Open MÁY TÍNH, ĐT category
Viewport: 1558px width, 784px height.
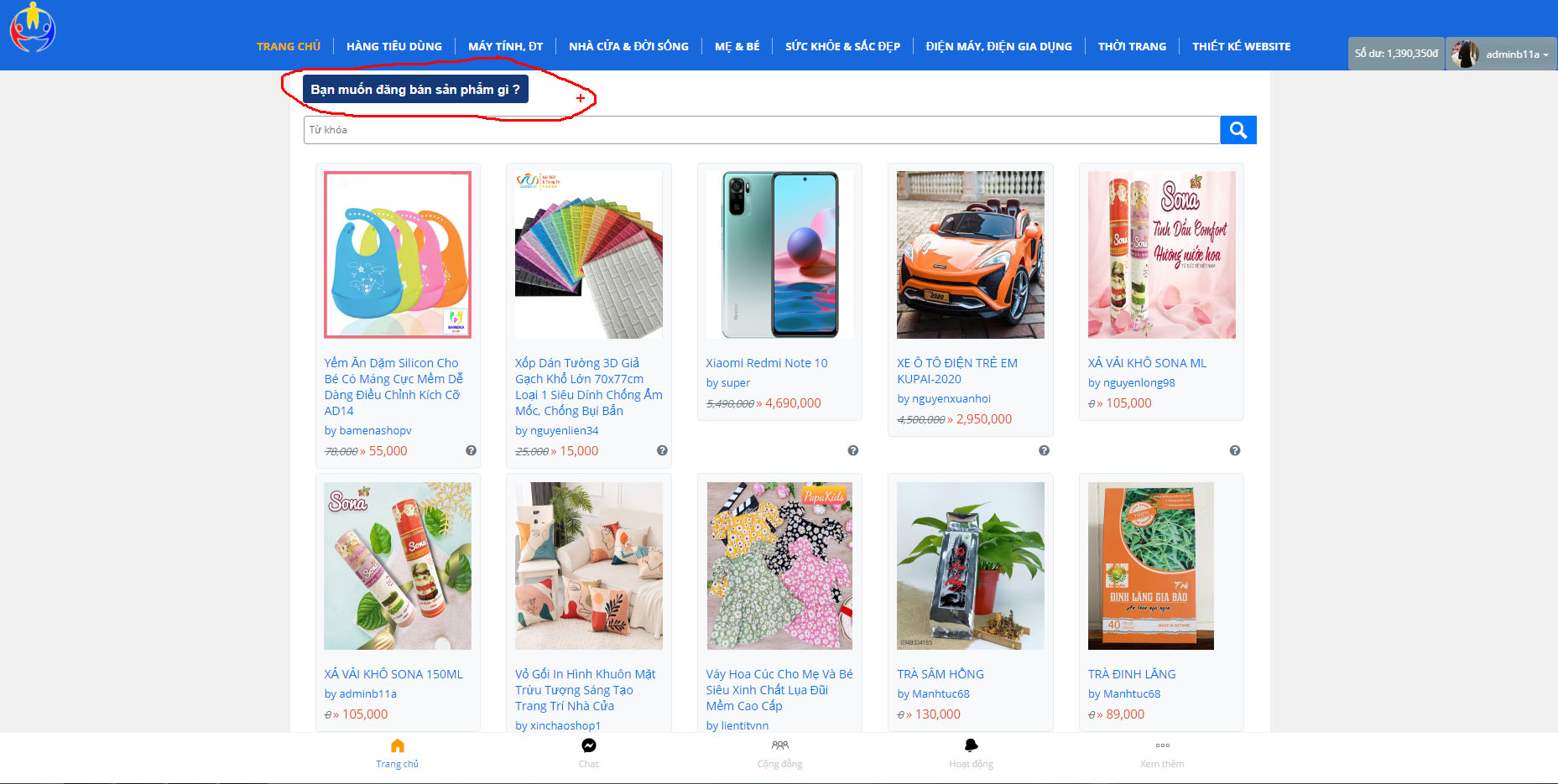point(505,46)
